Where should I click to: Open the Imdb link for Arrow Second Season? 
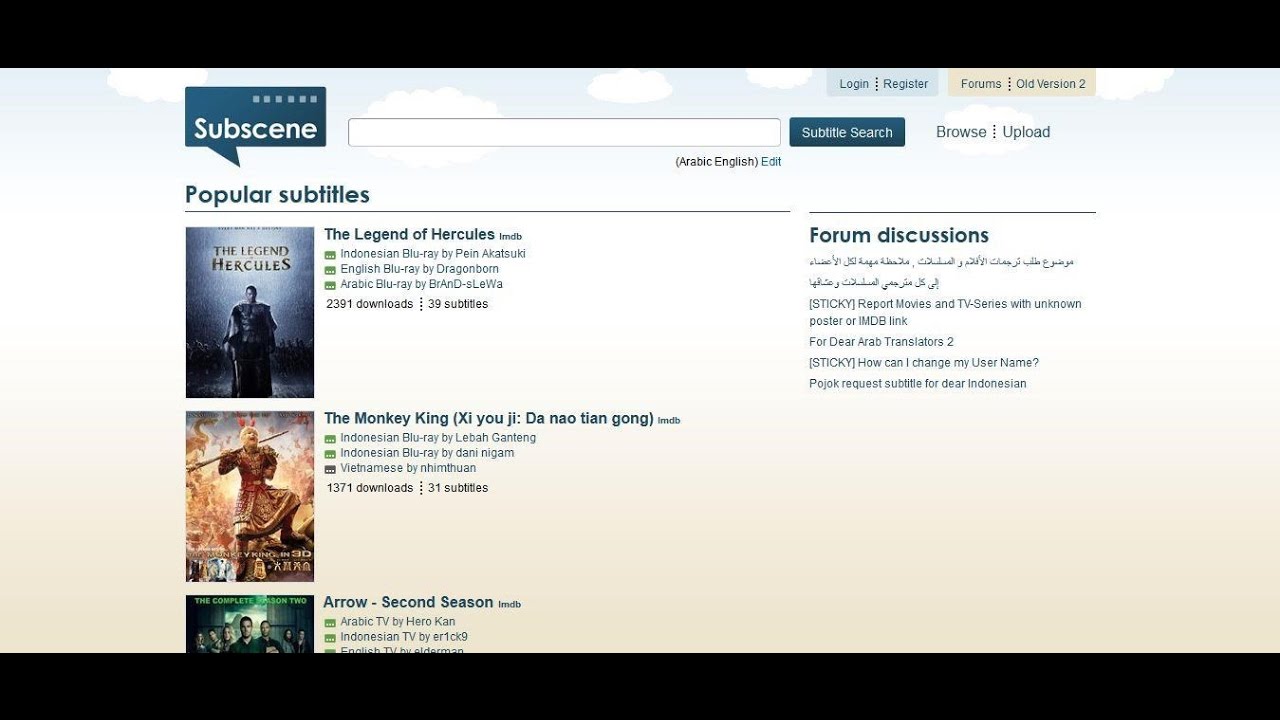coord(509,605)
